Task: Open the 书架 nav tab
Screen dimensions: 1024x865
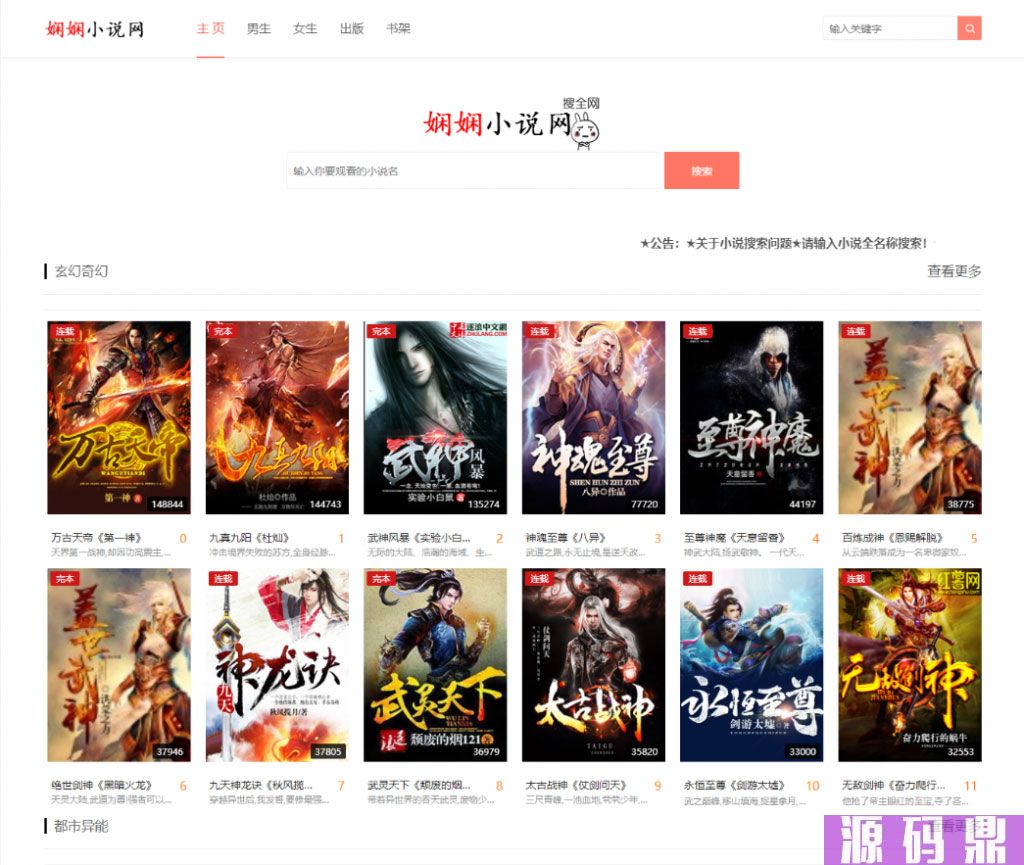Action: click(x=398, y=28)
